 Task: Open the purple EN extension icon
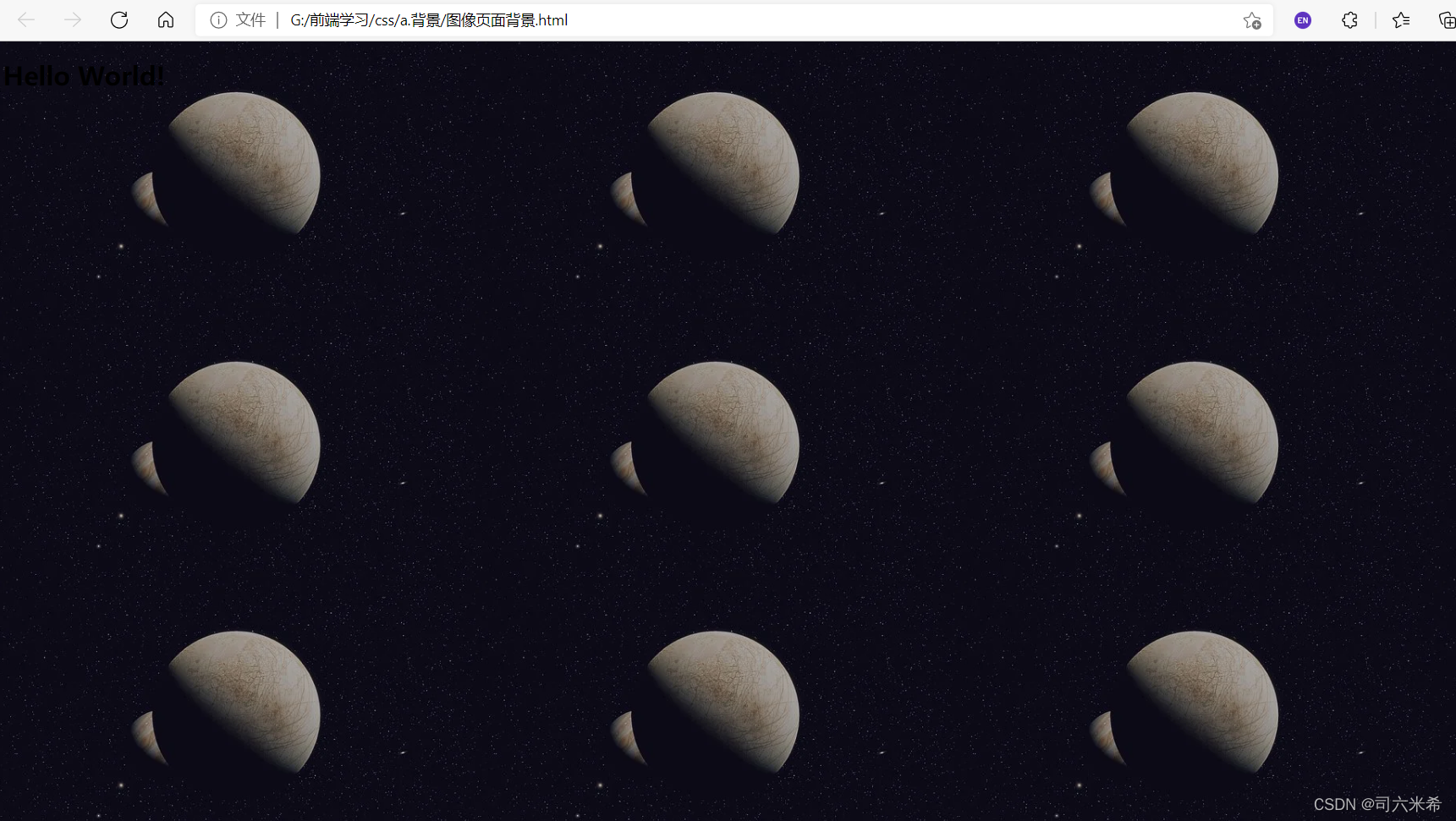click(x=1303, y=20)
